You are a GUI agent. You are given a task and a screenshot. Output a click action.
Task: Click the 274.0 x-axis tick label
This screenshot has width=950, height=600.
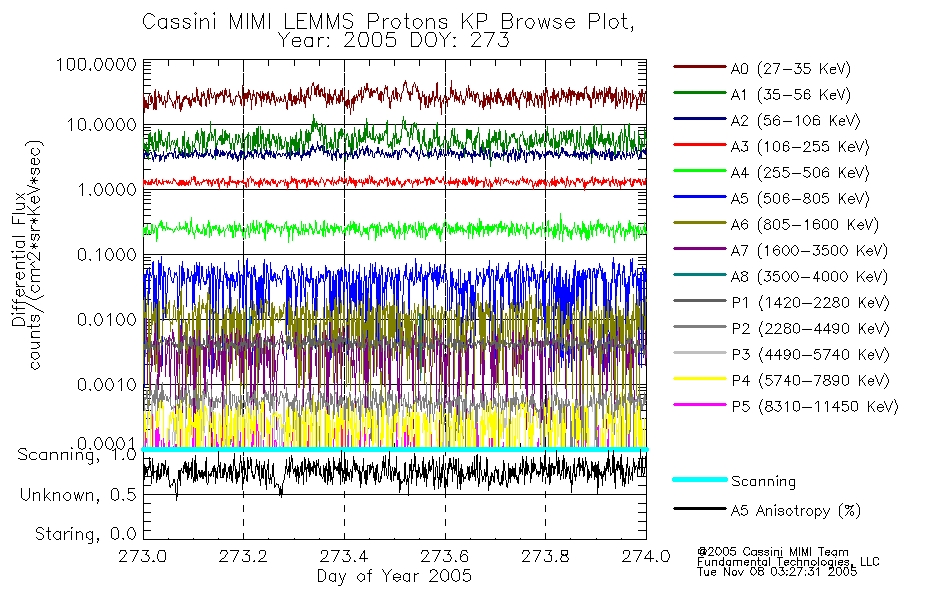point(646,556)
